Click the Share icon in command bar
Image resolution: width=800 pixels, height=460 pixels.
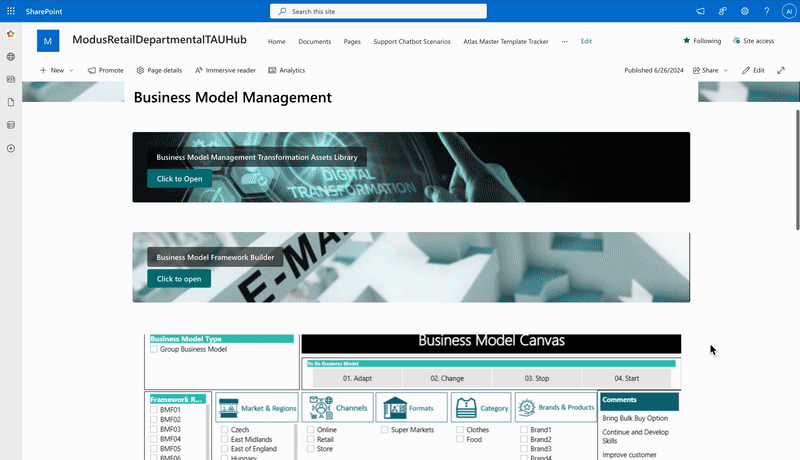coord(696,70)
